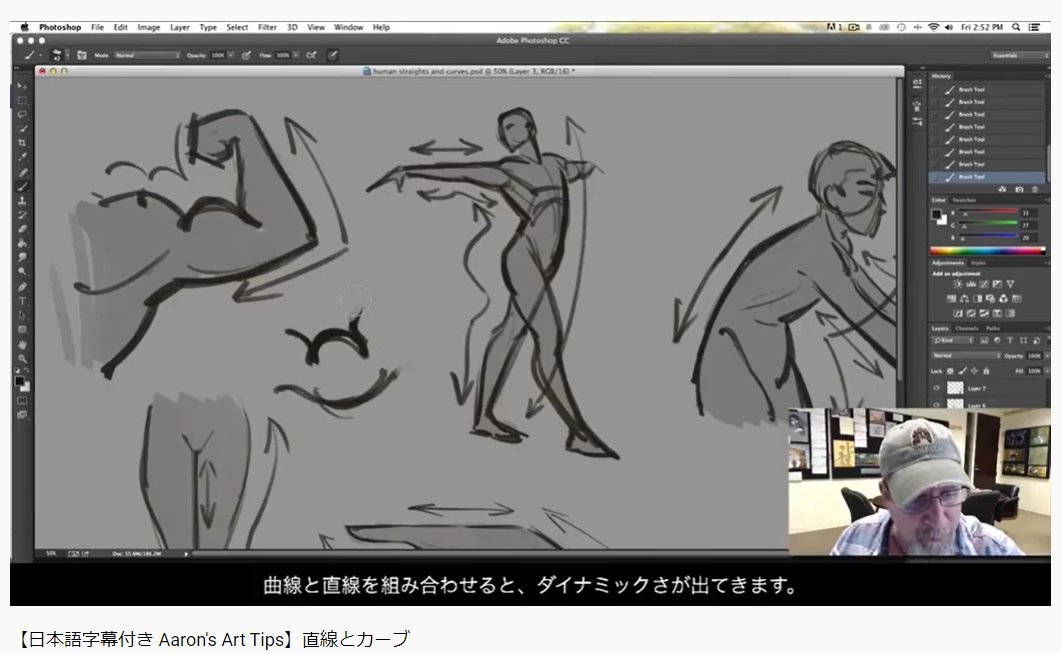Select the Brush tool in the toolbox

pos(22,186)
